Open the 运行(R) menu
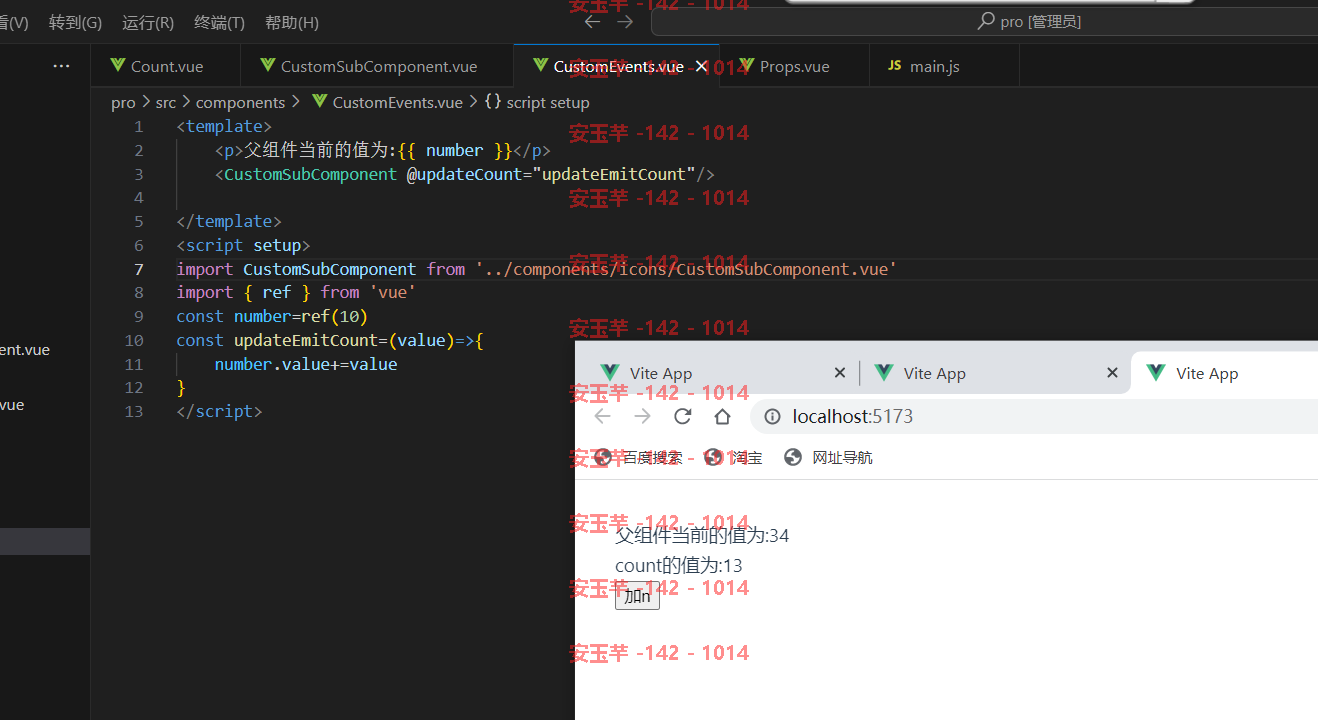Screen dimensions: 1318x720 (x=148, y=22)
